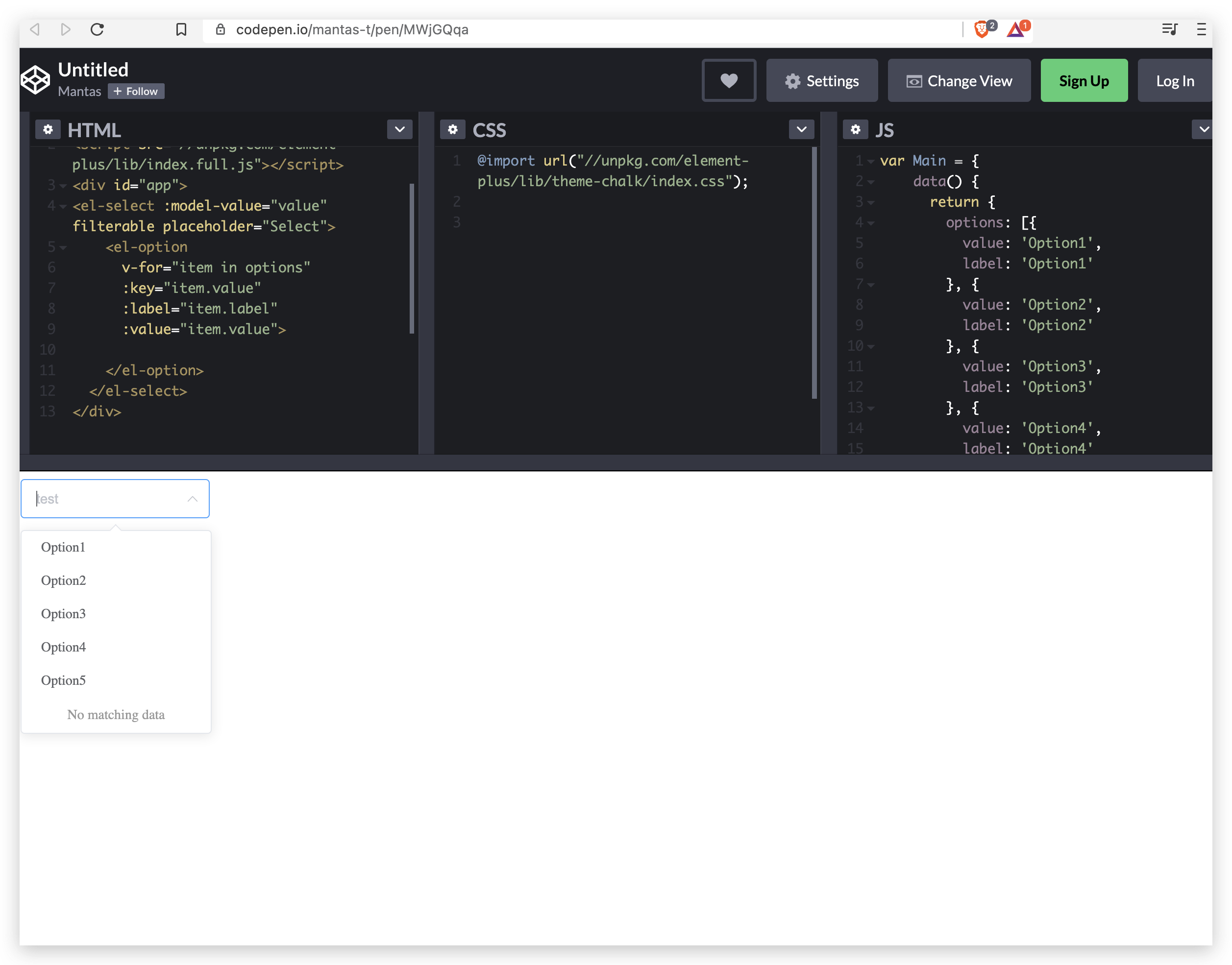Click the HTML editor scrollbar
The width and height of the screenshot is (1232, 965).
coord(413,254)
